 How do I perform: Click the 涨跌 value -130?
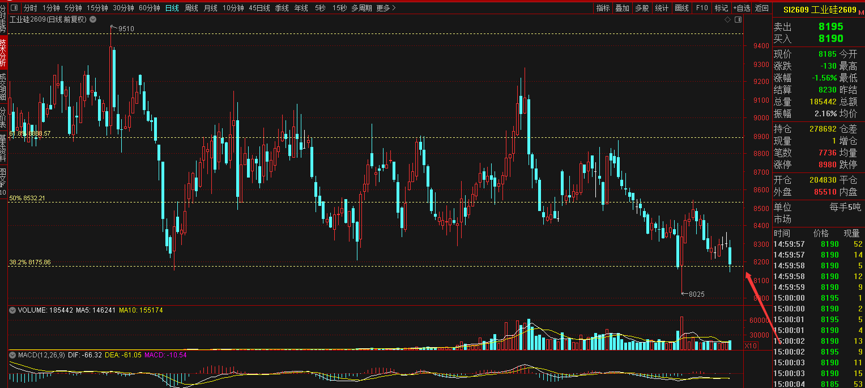[829, 66]
